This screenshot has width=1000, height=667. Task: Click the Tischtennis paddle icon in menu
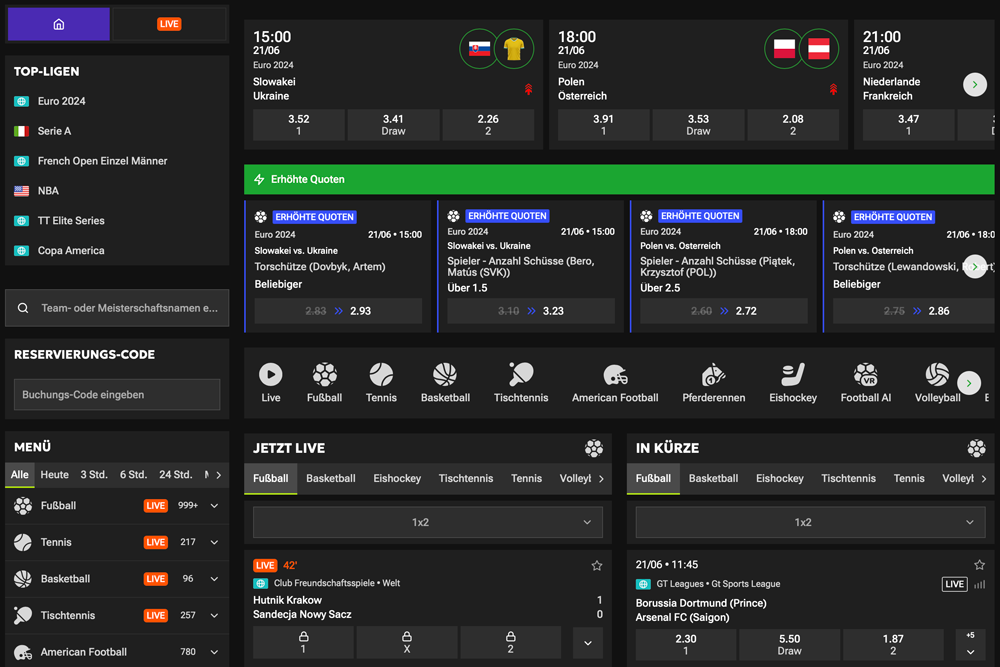(23, 615)
